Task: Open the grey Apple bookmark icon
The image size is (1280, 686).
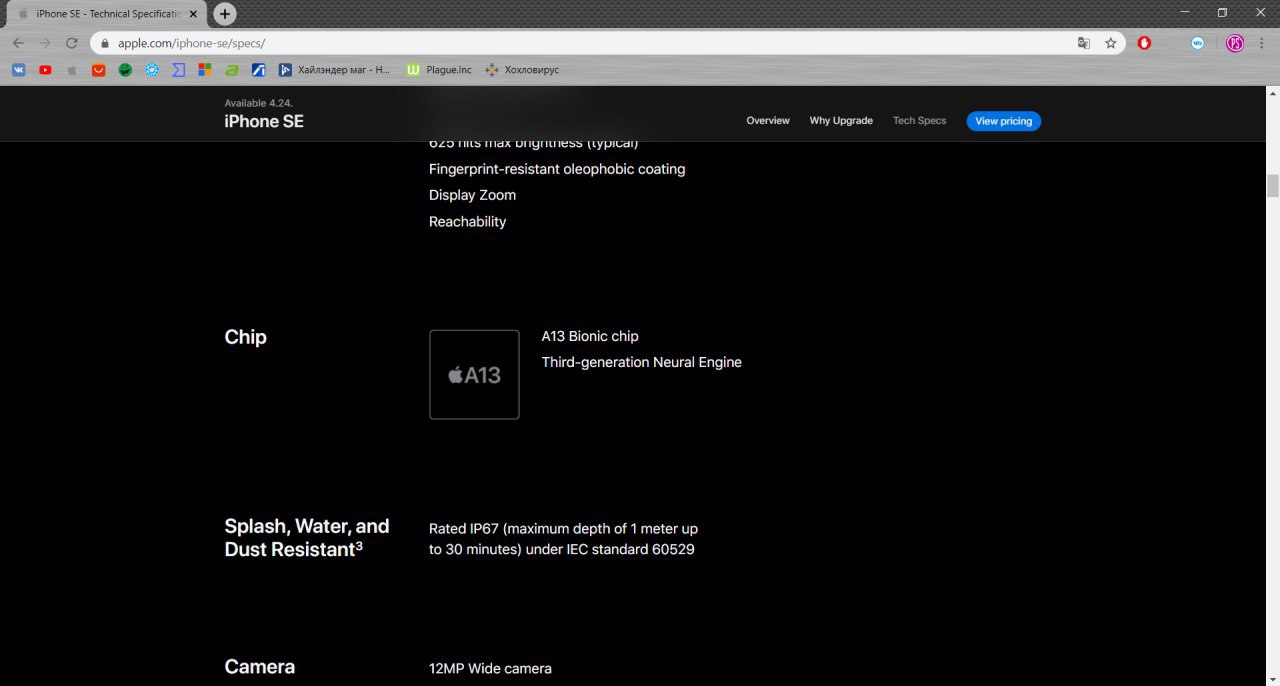Action: pos(72,70)
